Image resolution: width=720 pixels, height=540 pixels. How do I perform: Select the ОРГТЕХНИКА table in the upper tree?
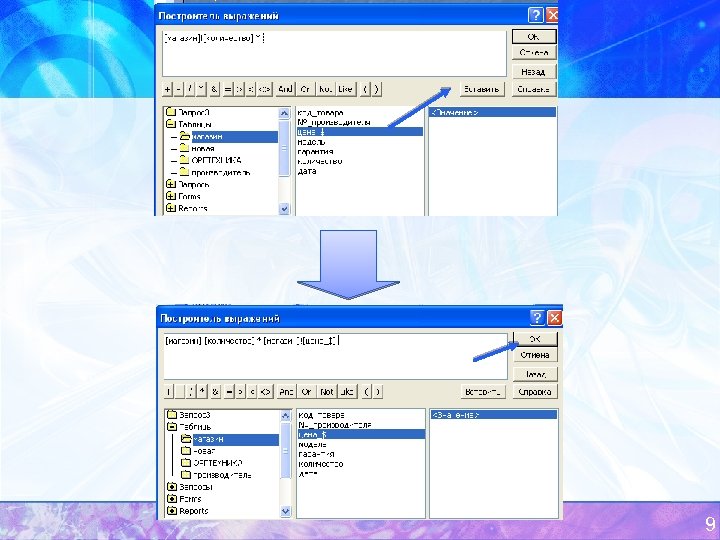216,160
